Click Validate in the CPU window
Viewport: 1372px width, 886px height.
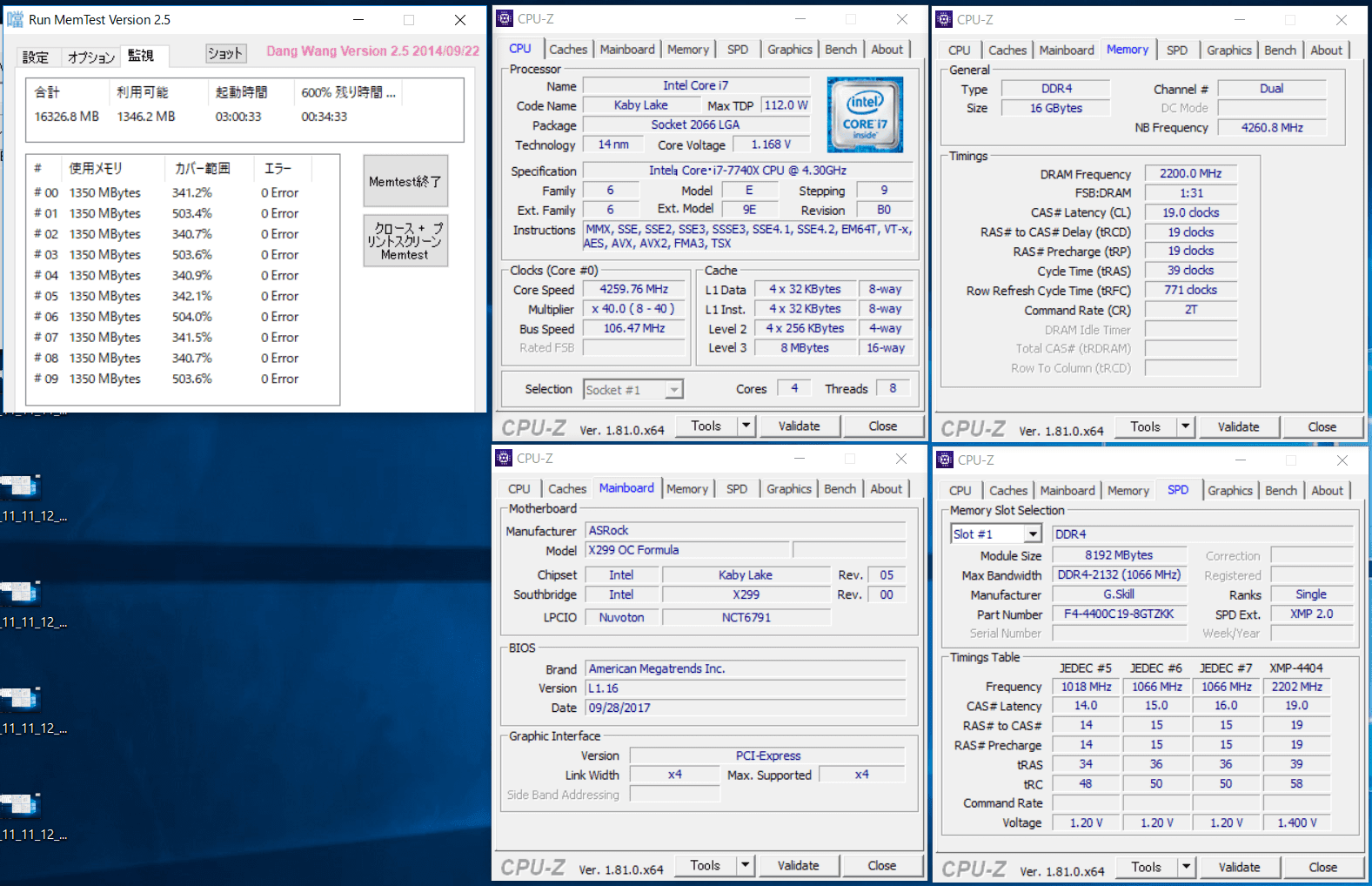(799, 426)
